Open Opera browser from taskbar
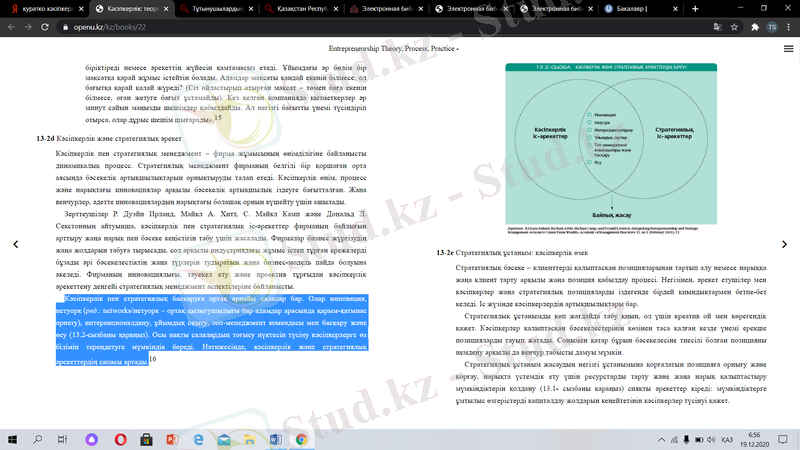 (x=120, y=439)
